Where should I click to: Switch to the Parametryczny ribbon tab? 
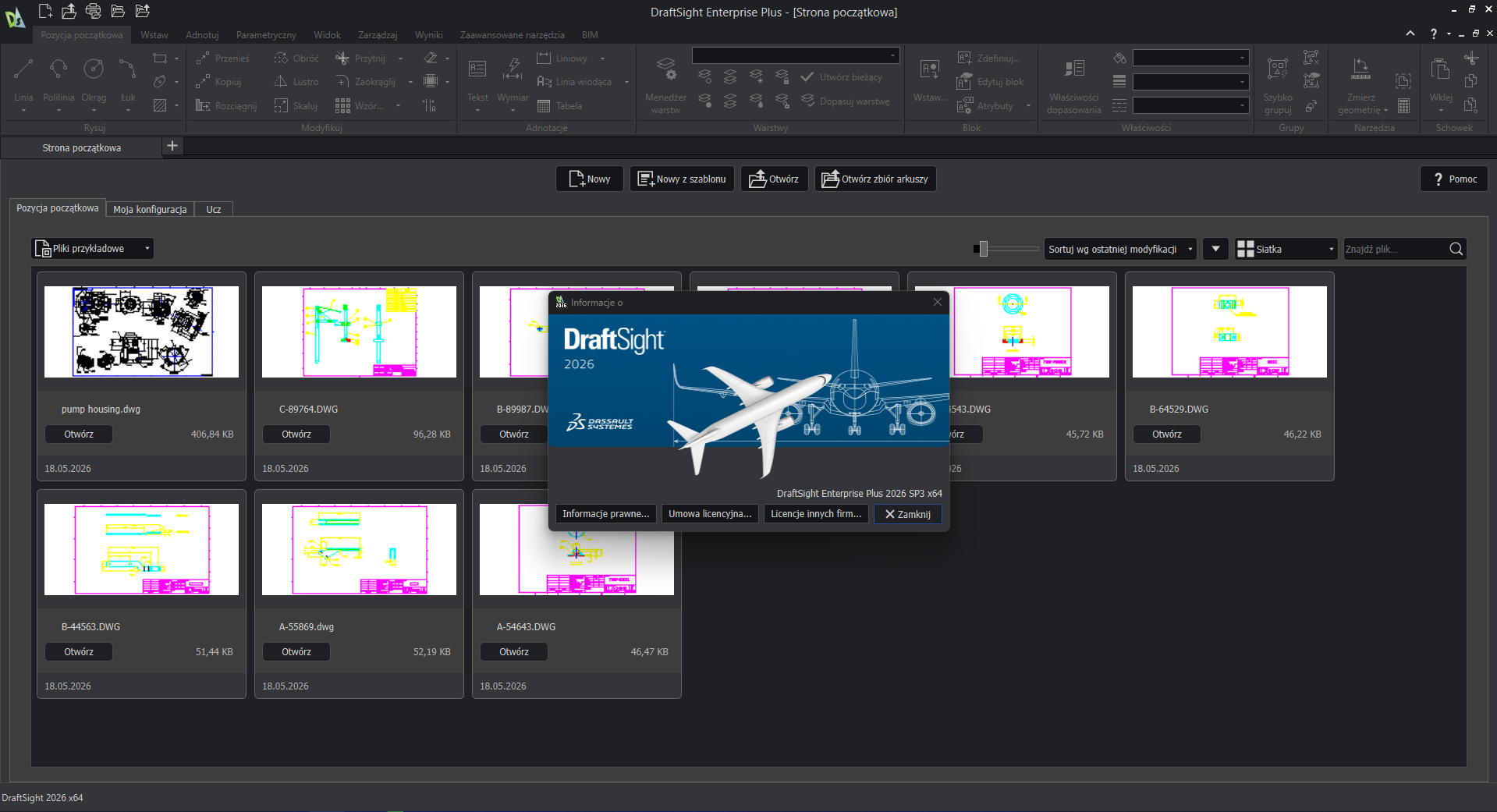tap(266, 35)
